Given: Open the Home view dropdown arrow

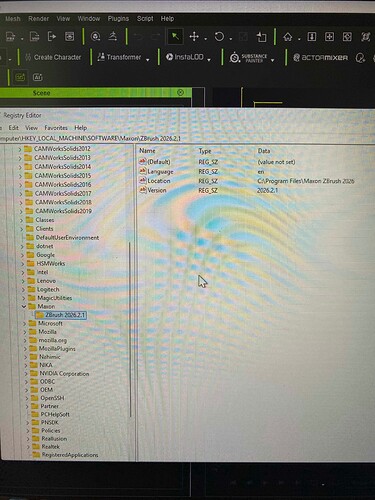Looking at the screenshot, I should (x=299, y=39).
